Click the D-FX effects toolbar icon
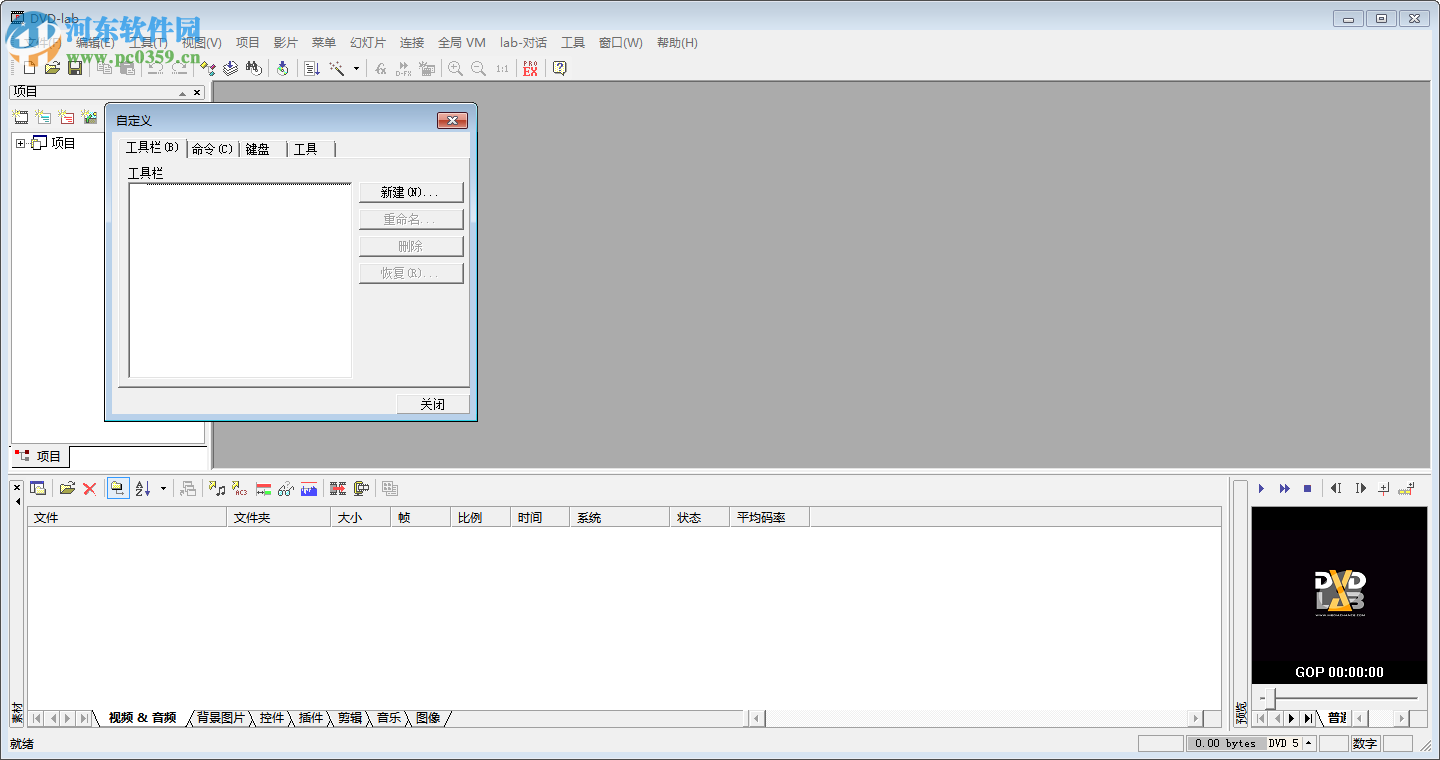Image resolution: width=1440 pixels, height=760 pixels. click(403, 68)
